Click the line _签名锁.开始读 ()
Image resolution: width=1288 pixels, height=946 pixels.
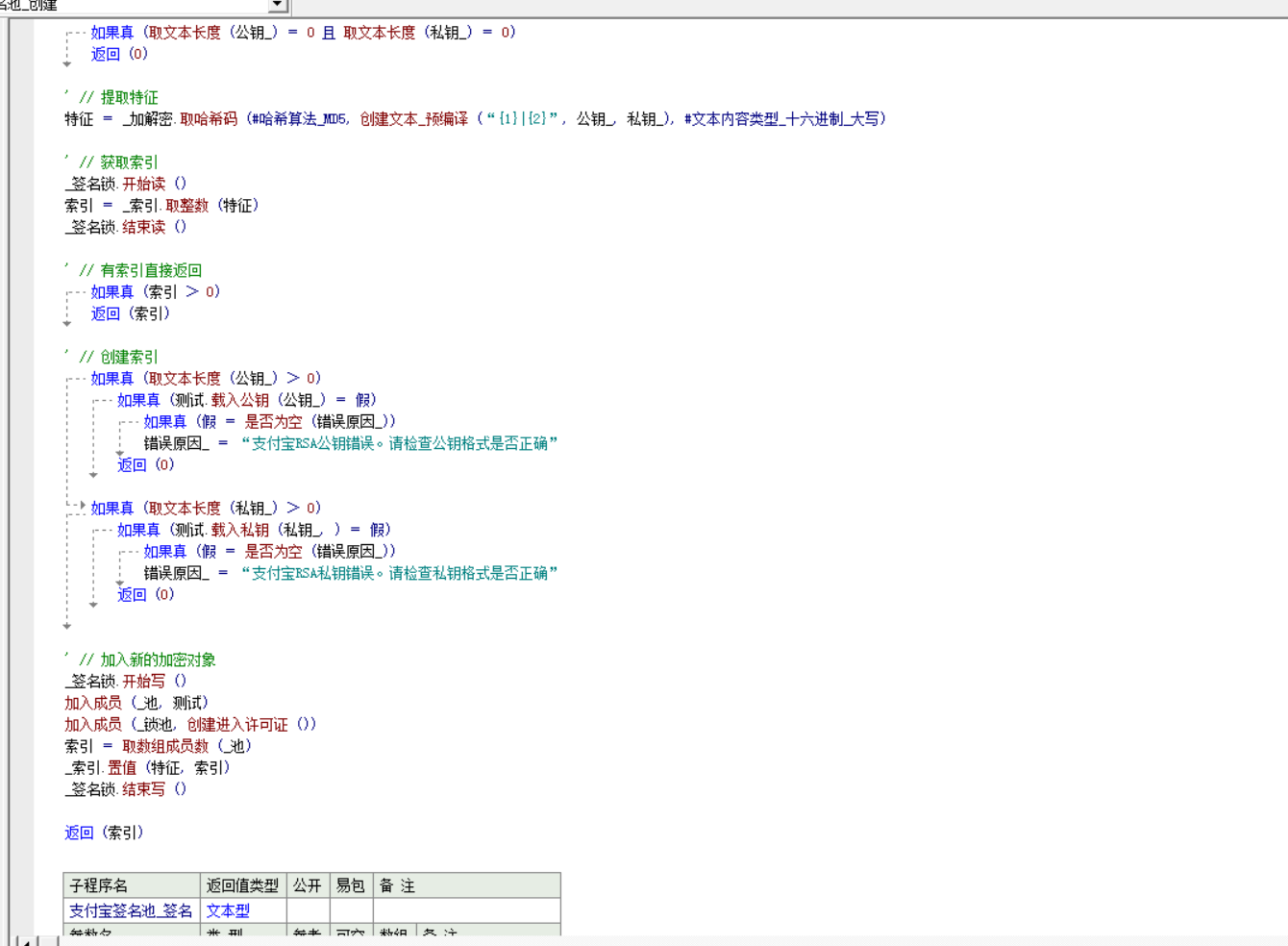126,184
